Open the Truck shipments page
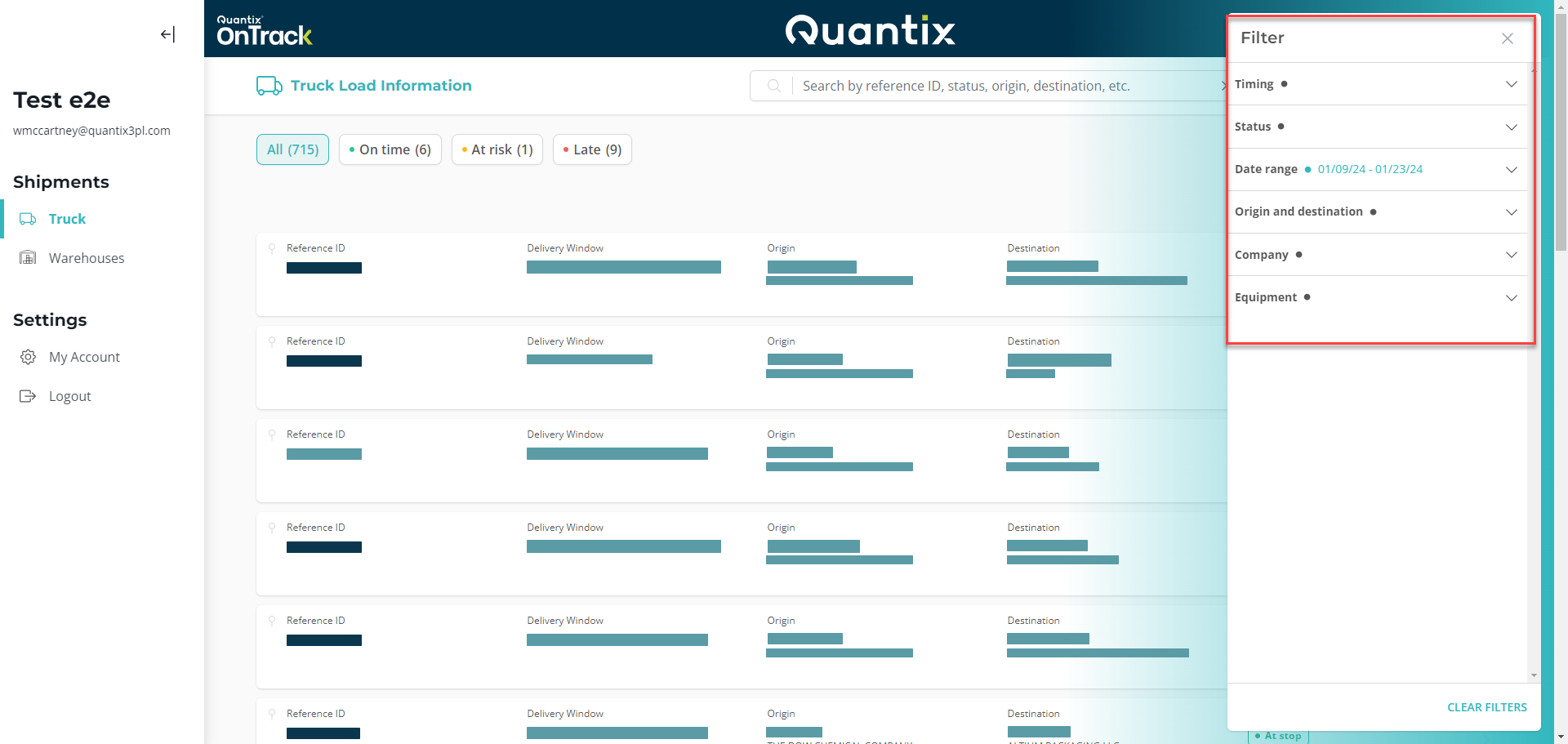 (67, 219)
